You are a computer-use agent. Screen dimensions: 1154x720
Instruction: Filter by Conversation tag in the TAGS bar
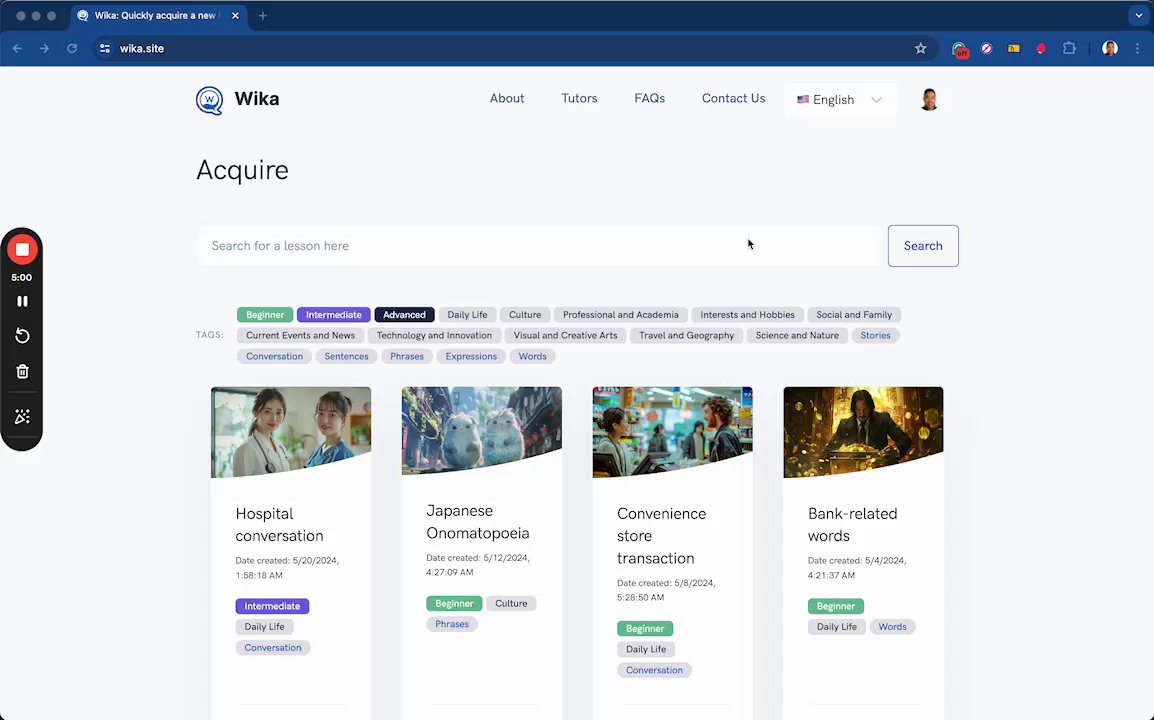click(x=275, y=356)
